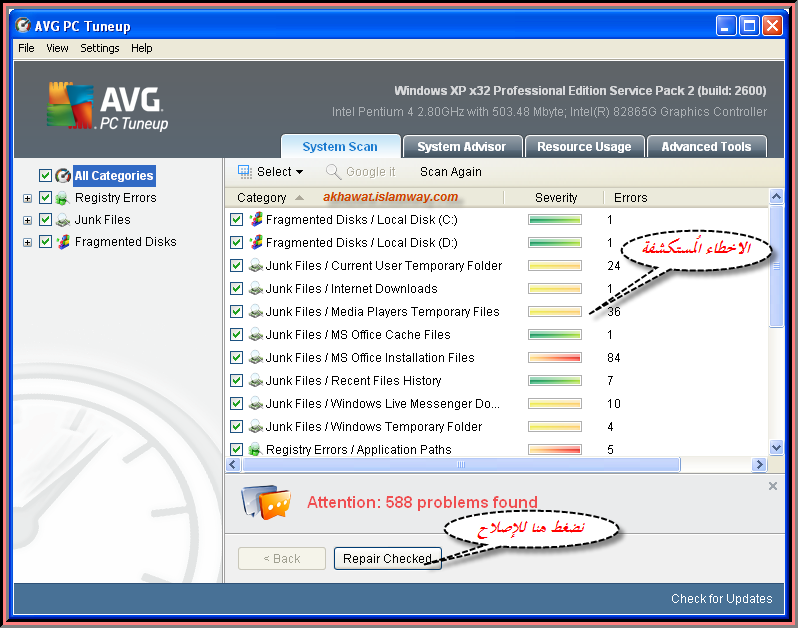Expand the Fragmented Disks tree node
Screen dimensions: 798x628
coord(27,242)
